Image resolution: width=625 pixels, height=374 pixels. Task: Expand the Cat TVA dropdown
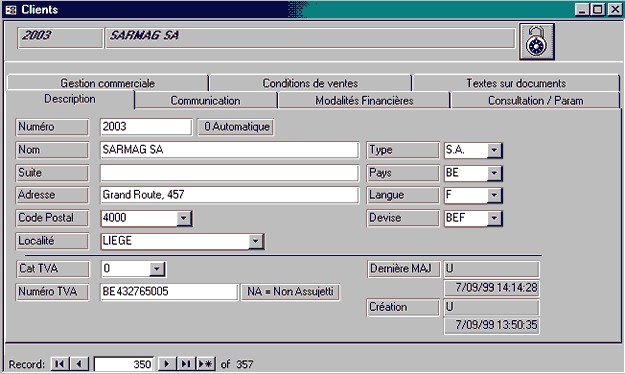click(x=157, y=269)
